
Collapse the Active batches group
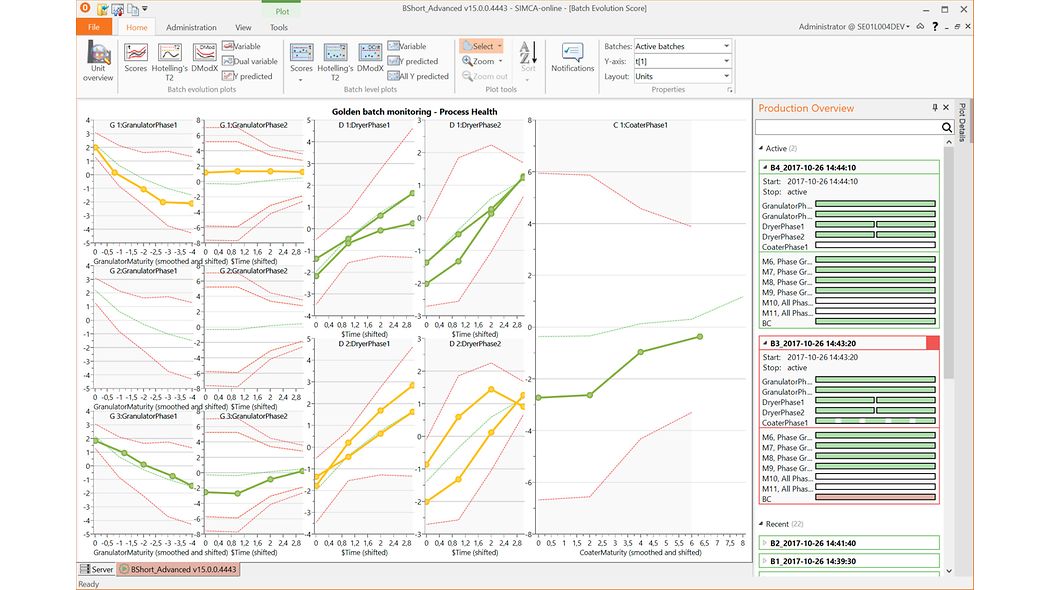pos(760,148)
